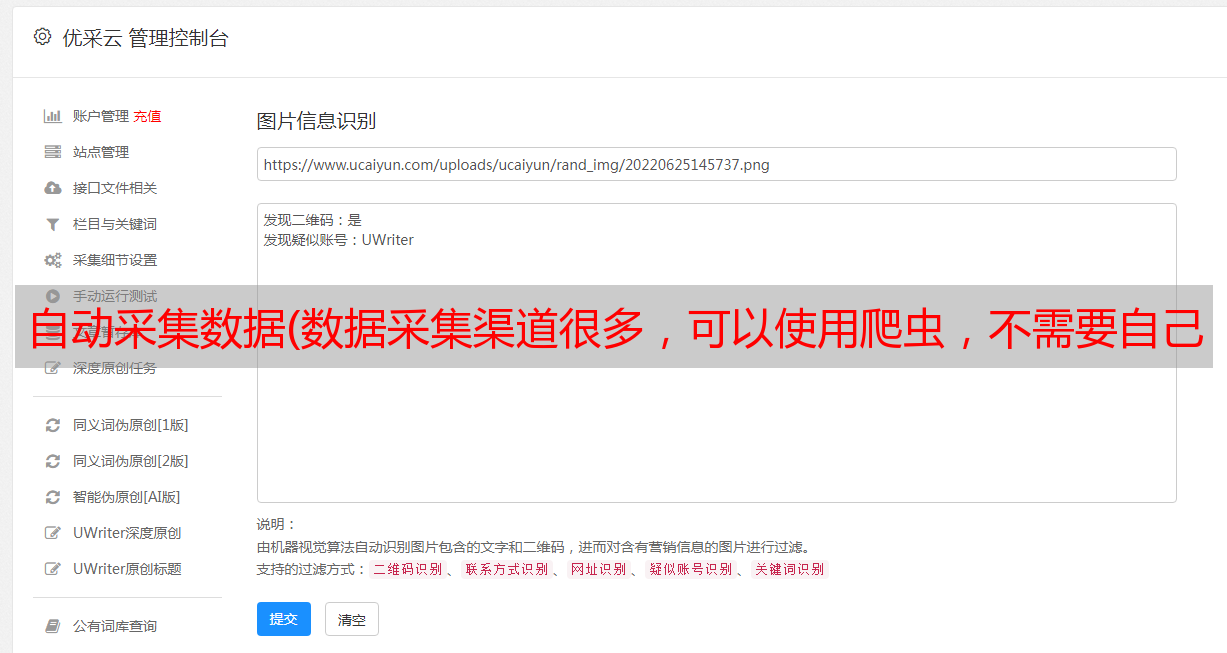This screenshot has height=653, width=1227.
Task: Click the book icon beside 公有词库查询
Action: [53, 626]
